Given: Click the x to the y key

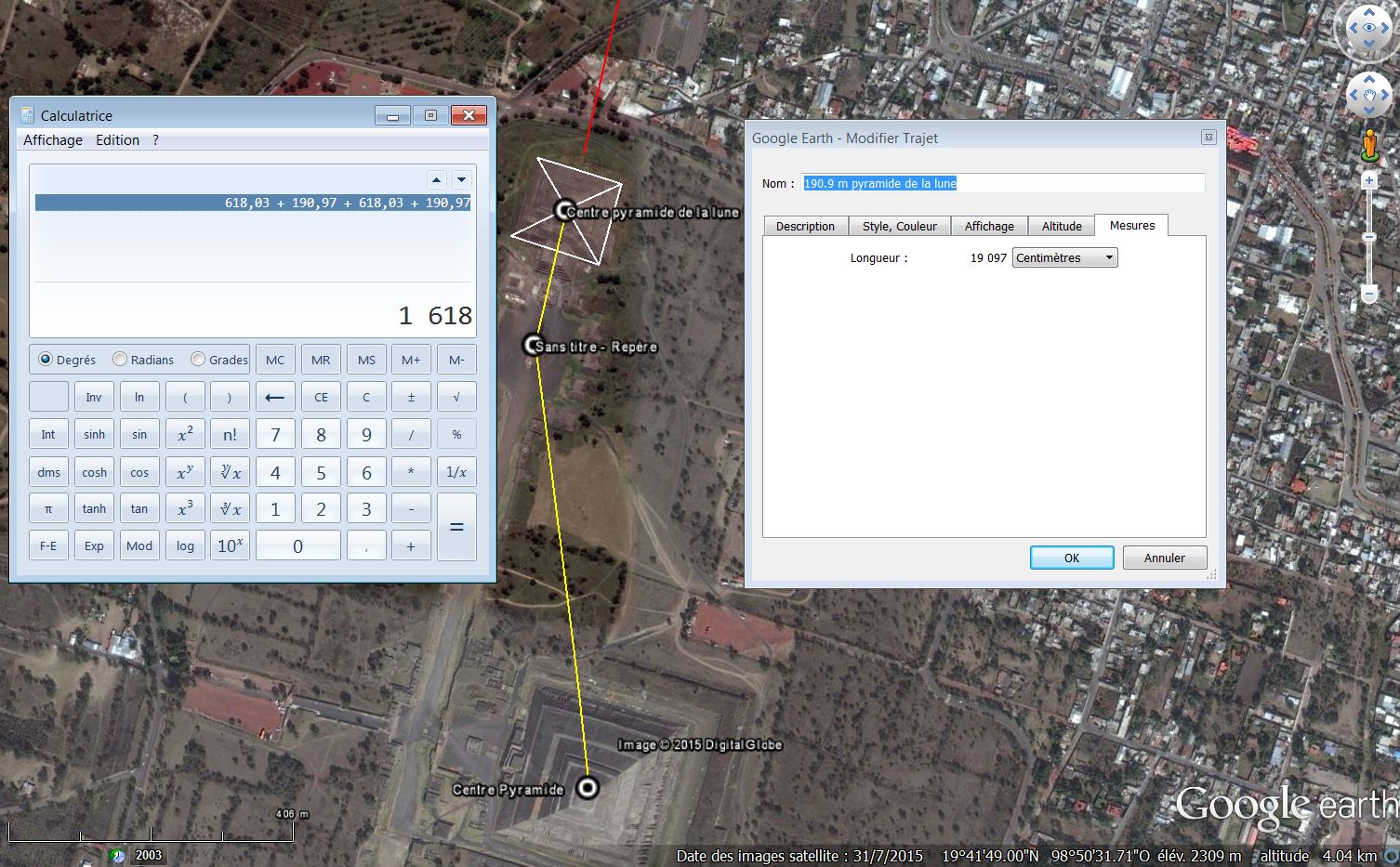Looking at the screenshot, I should click(185, 472).
